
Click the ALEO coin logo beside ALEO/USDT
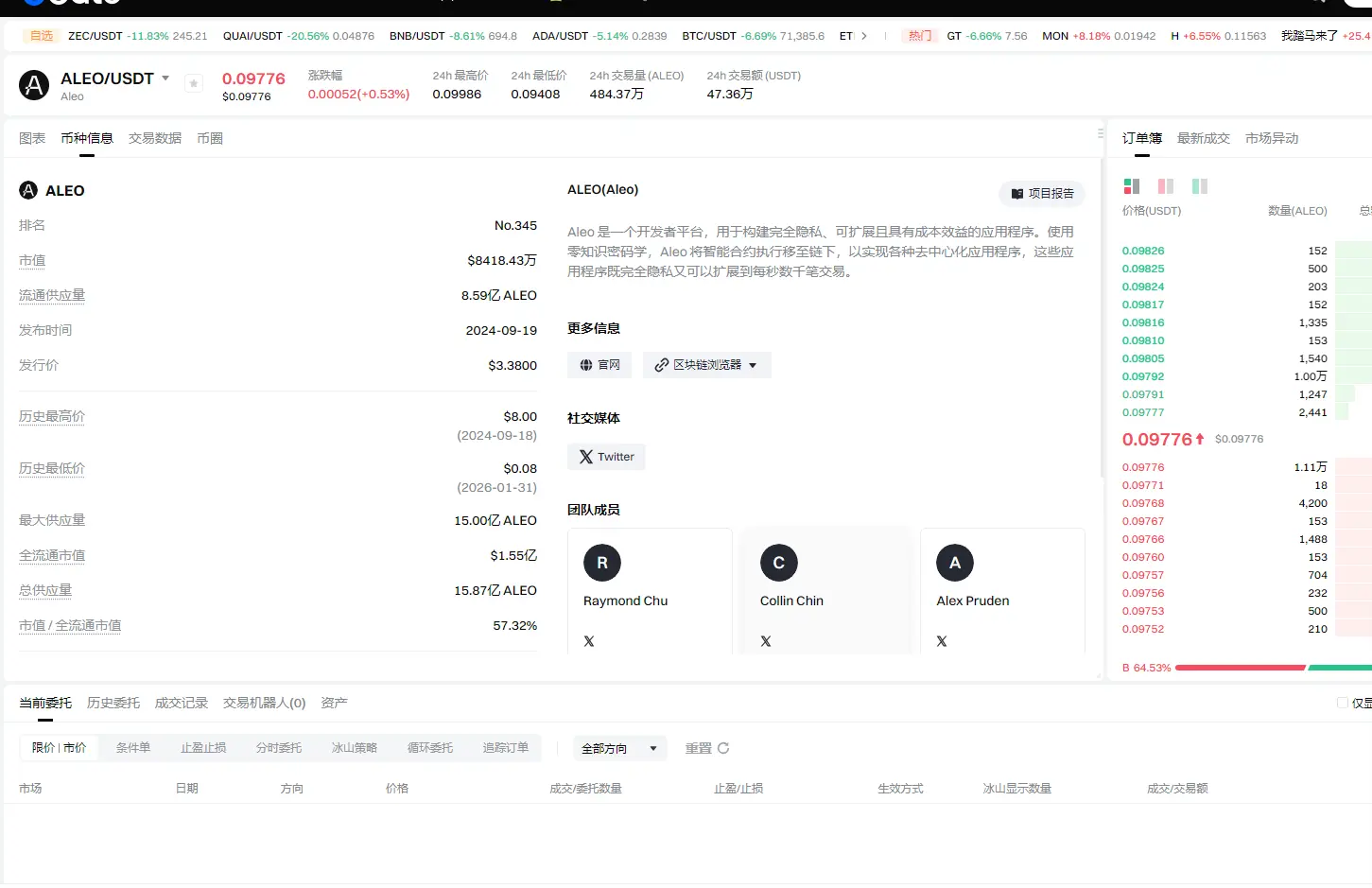[34, 85]
